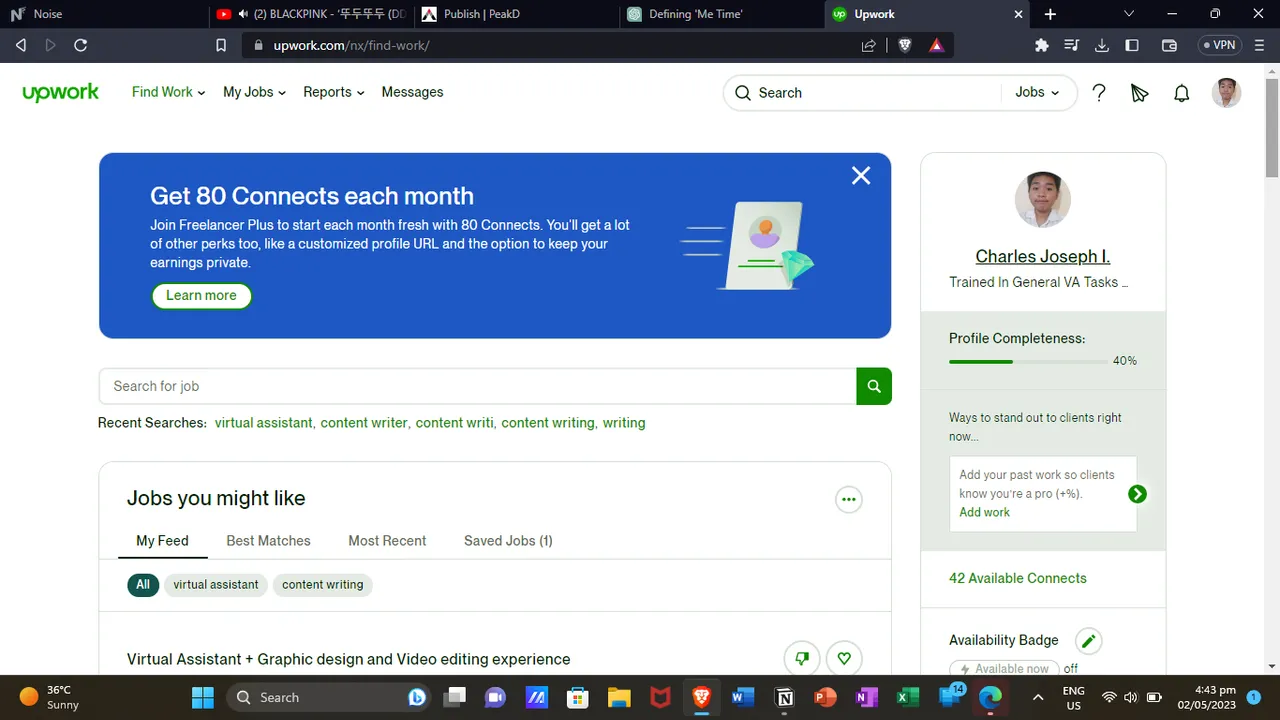1280x720 pixels.
Task: Select recent search virtual assistant
Action: 264,423
